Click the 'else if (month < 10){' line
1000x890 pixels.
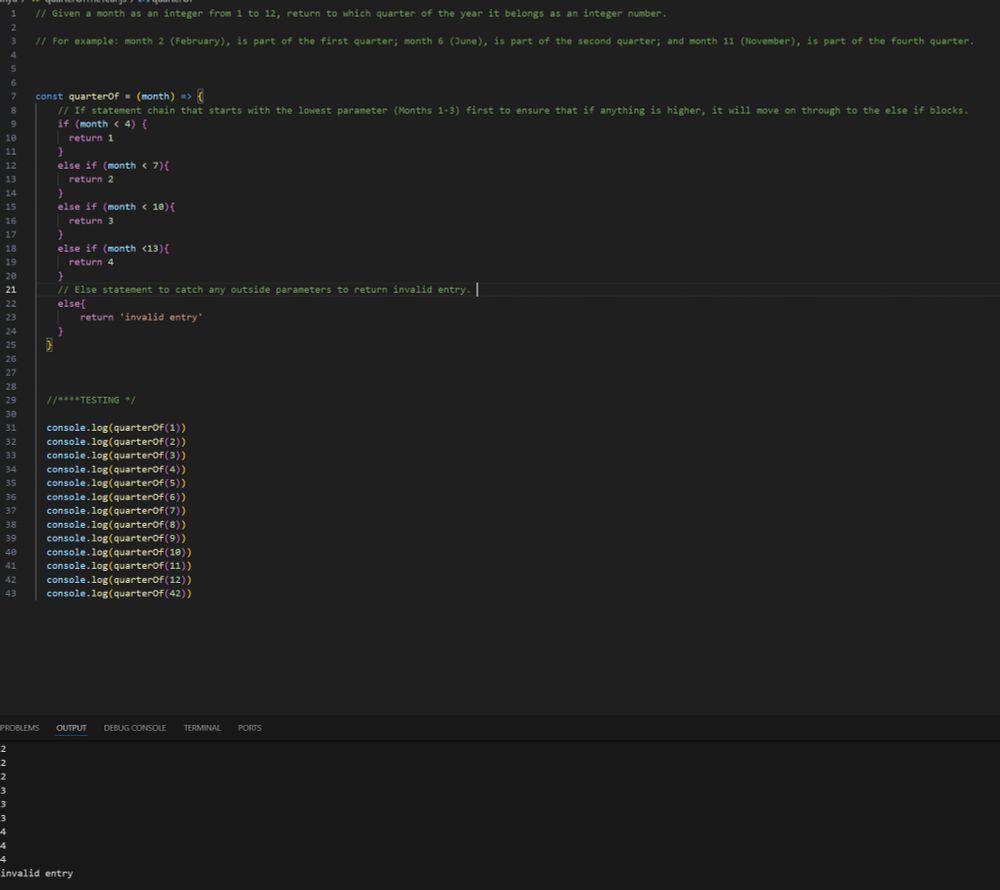(116, 207)
